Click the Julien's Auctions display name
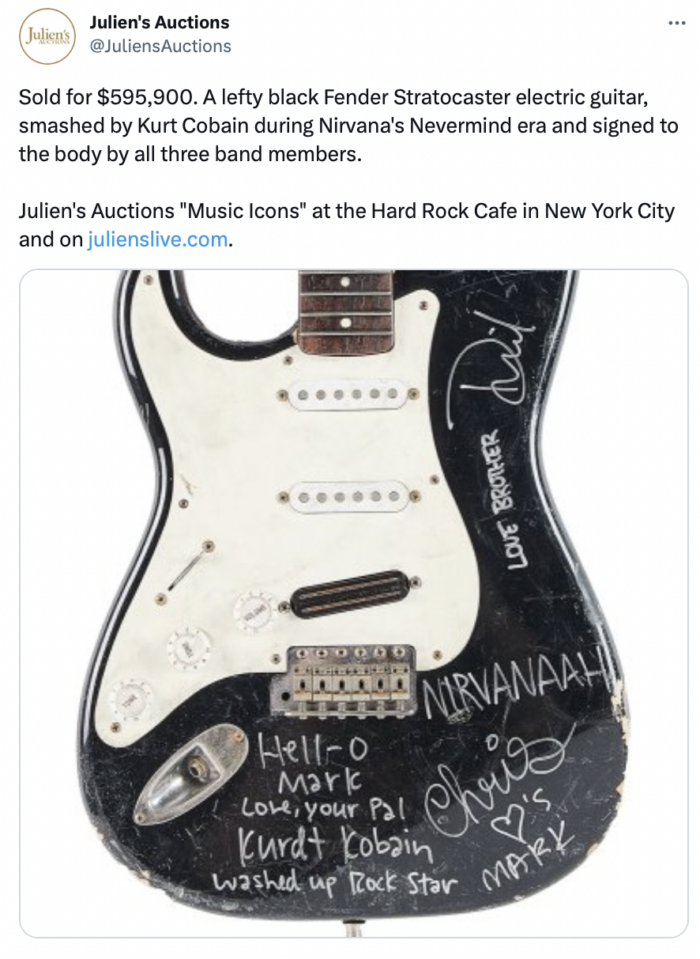The height and width of the screenshot is (959, 700). [160, 22]
